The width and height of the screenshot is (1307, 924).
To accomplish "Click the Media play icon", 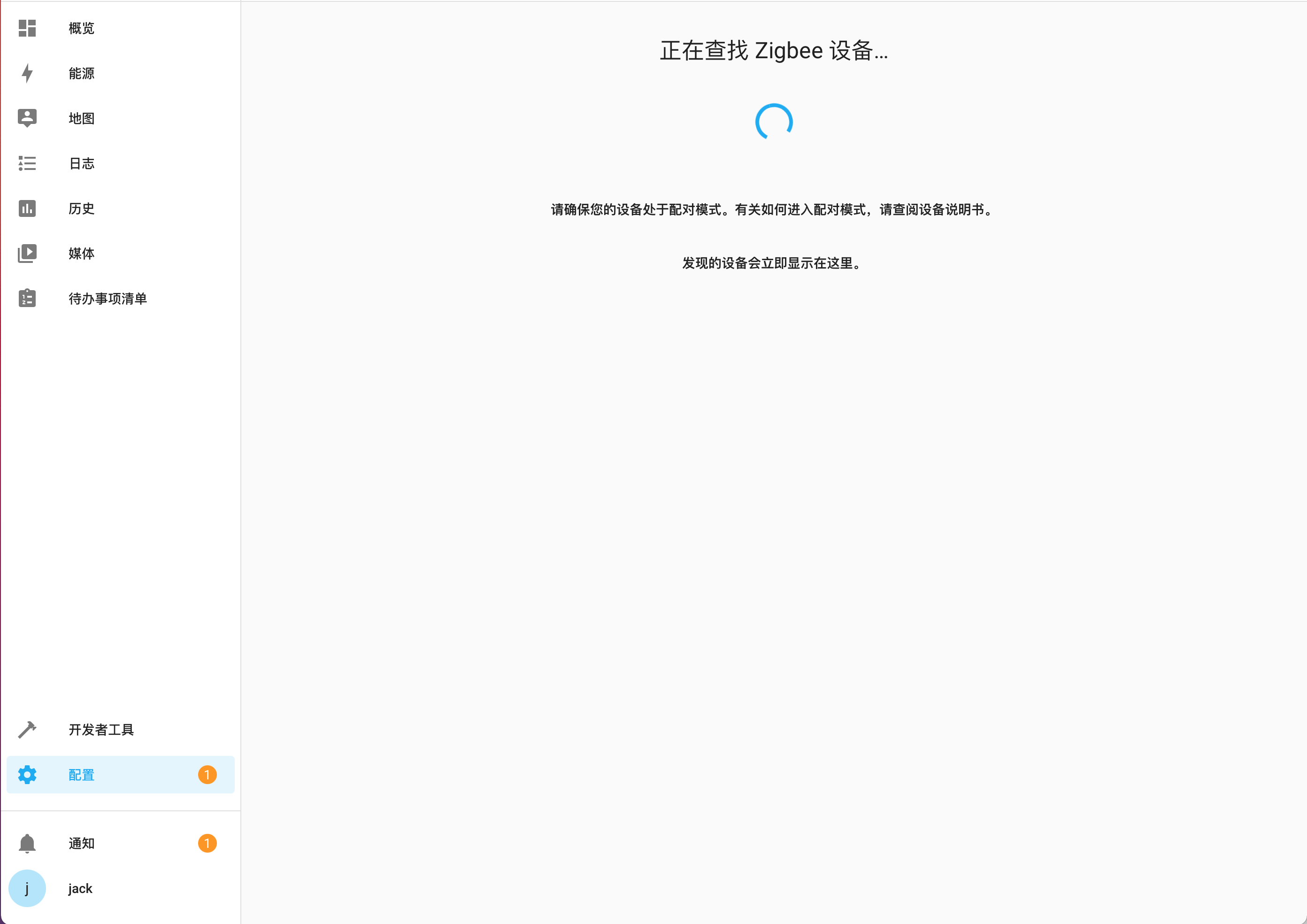I will 27,254.
